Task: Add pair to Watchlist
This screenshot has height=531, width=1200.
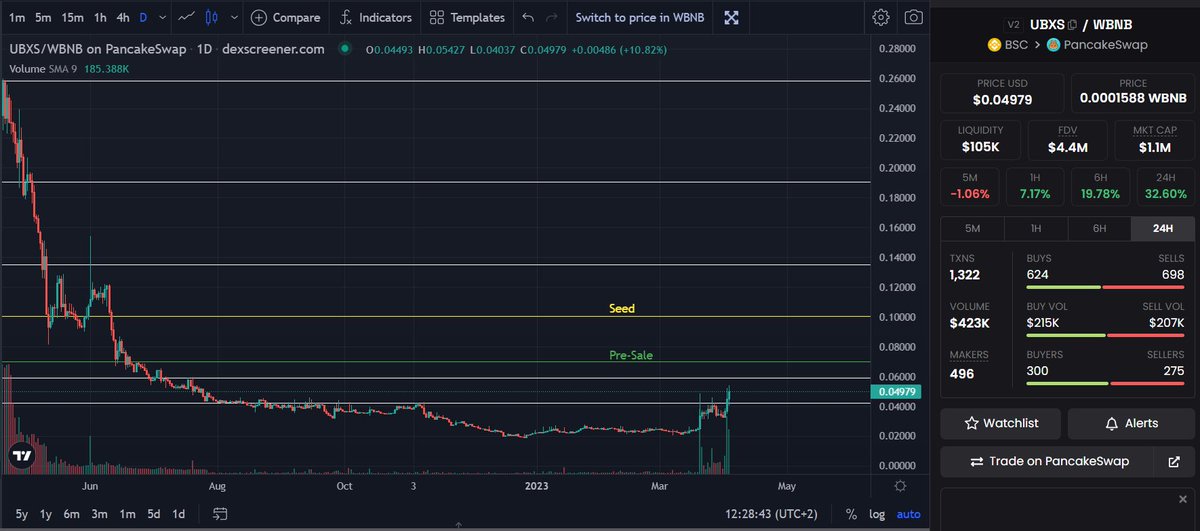Action: pyautogui.click(x=1000, y=423)
